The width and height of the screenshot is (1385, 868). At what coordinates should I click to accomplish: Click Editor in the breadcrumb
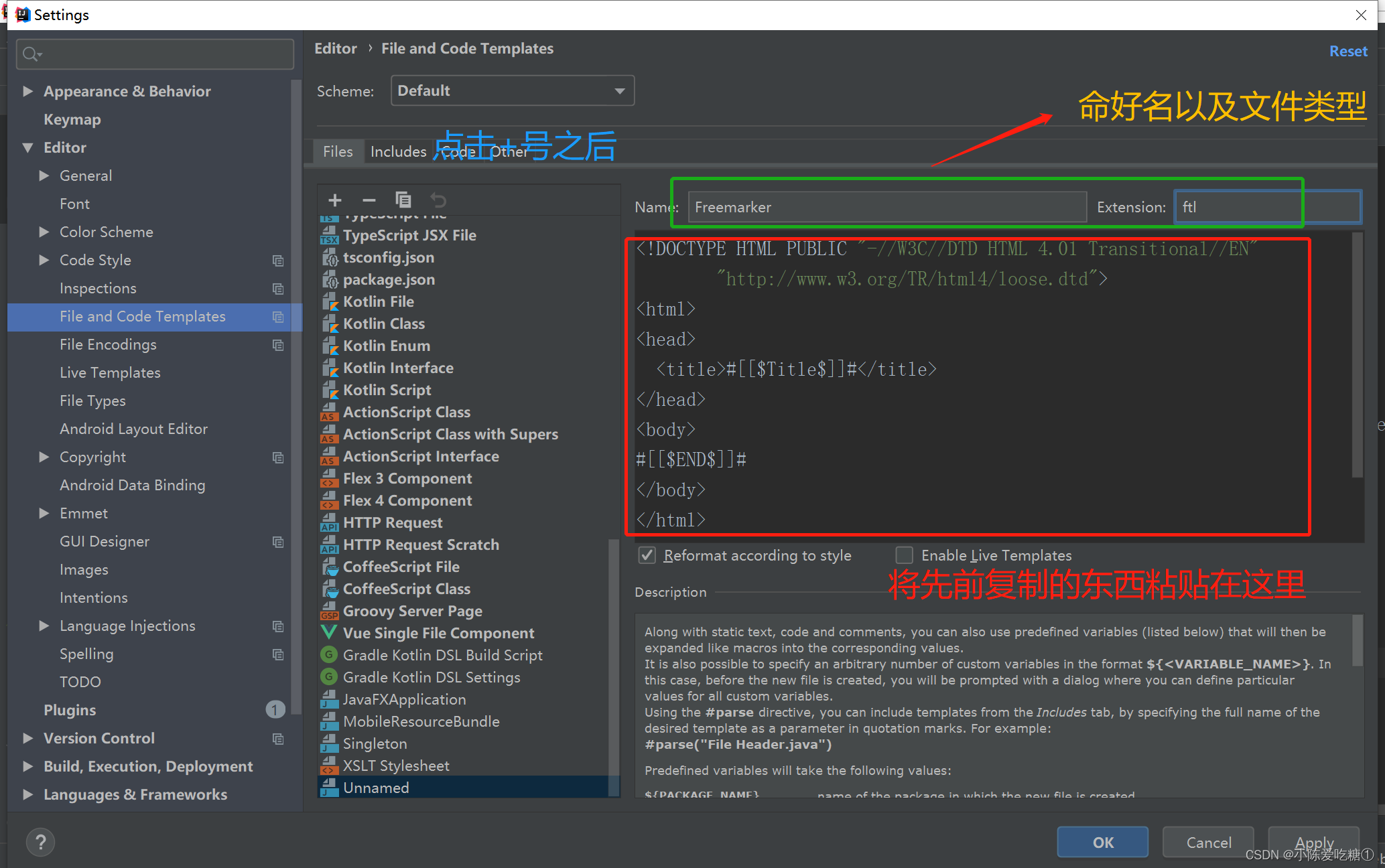[x=336, y=48]
